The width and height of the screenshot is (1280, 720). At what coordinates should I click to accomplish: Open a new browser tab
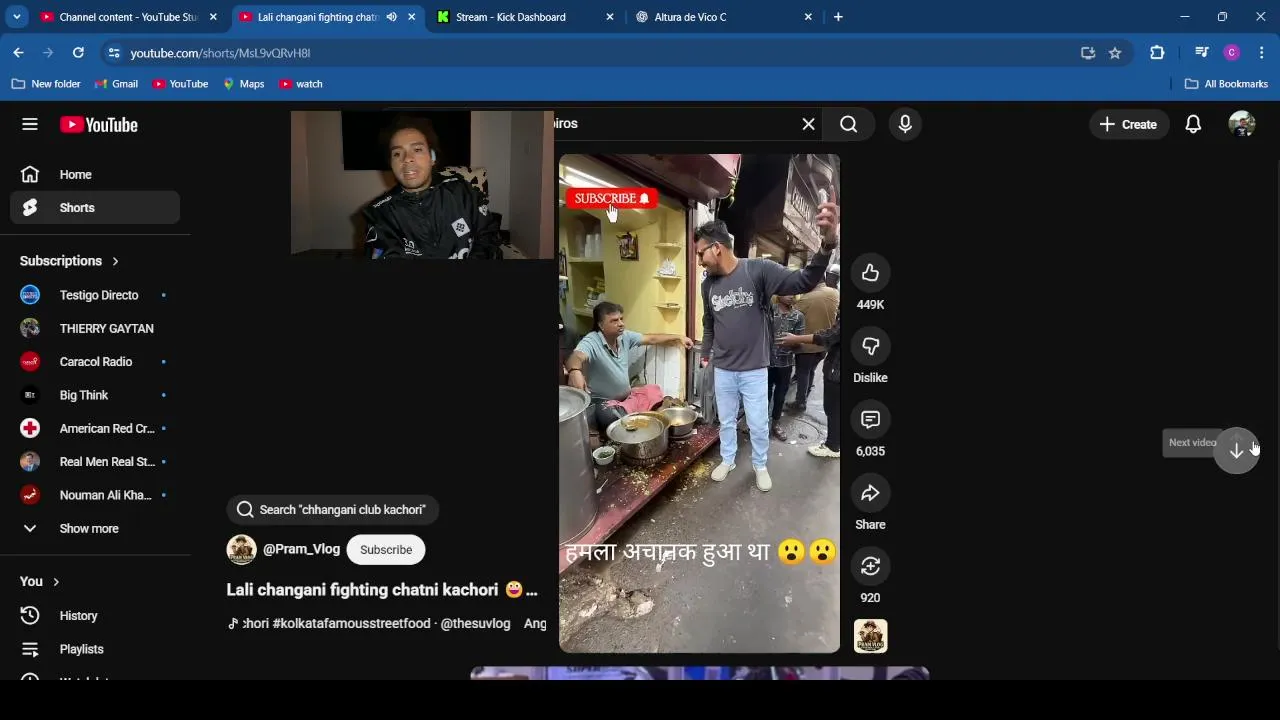point(838,17)
